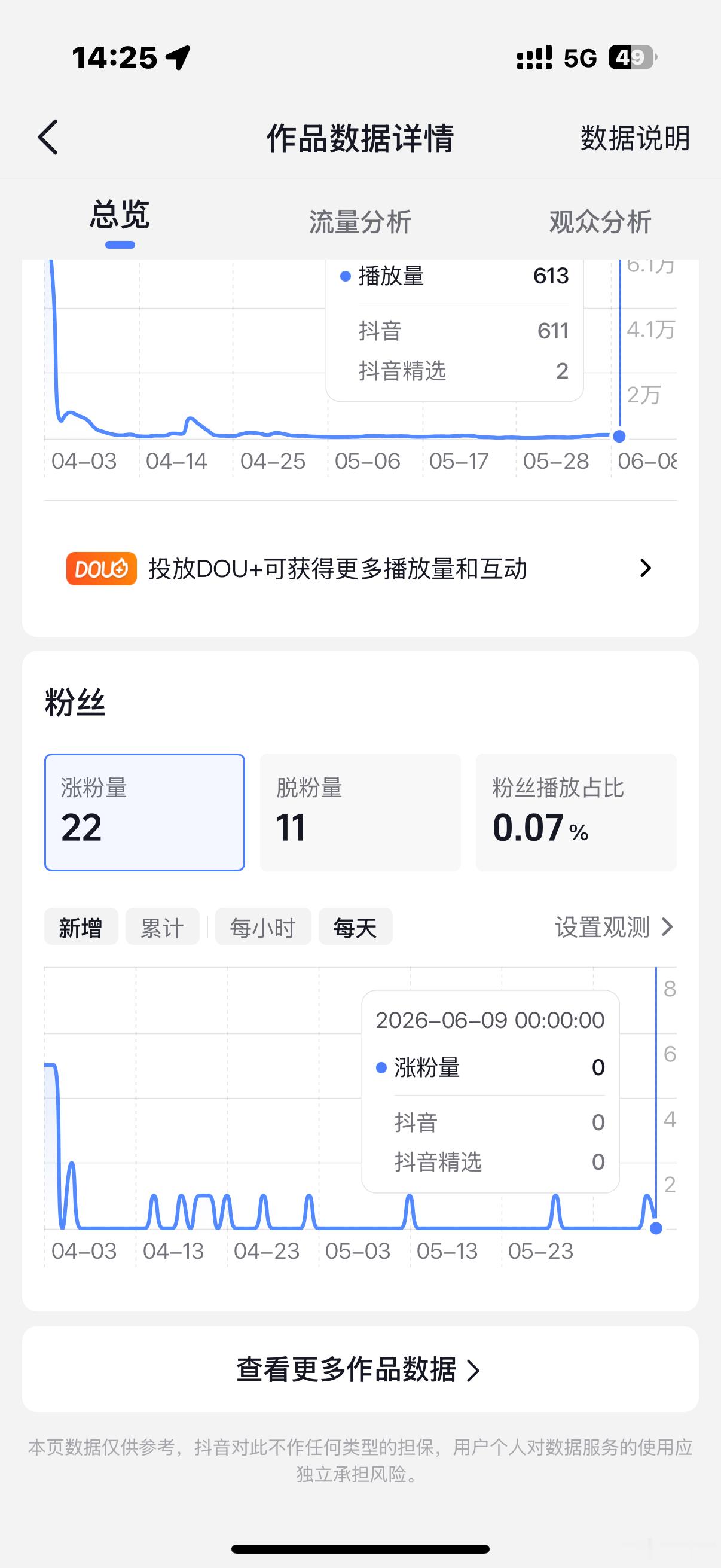Choose the 每小时 filter chip
The height and width of the screenshot is (1568, 721).
click(x=263, y=926)
